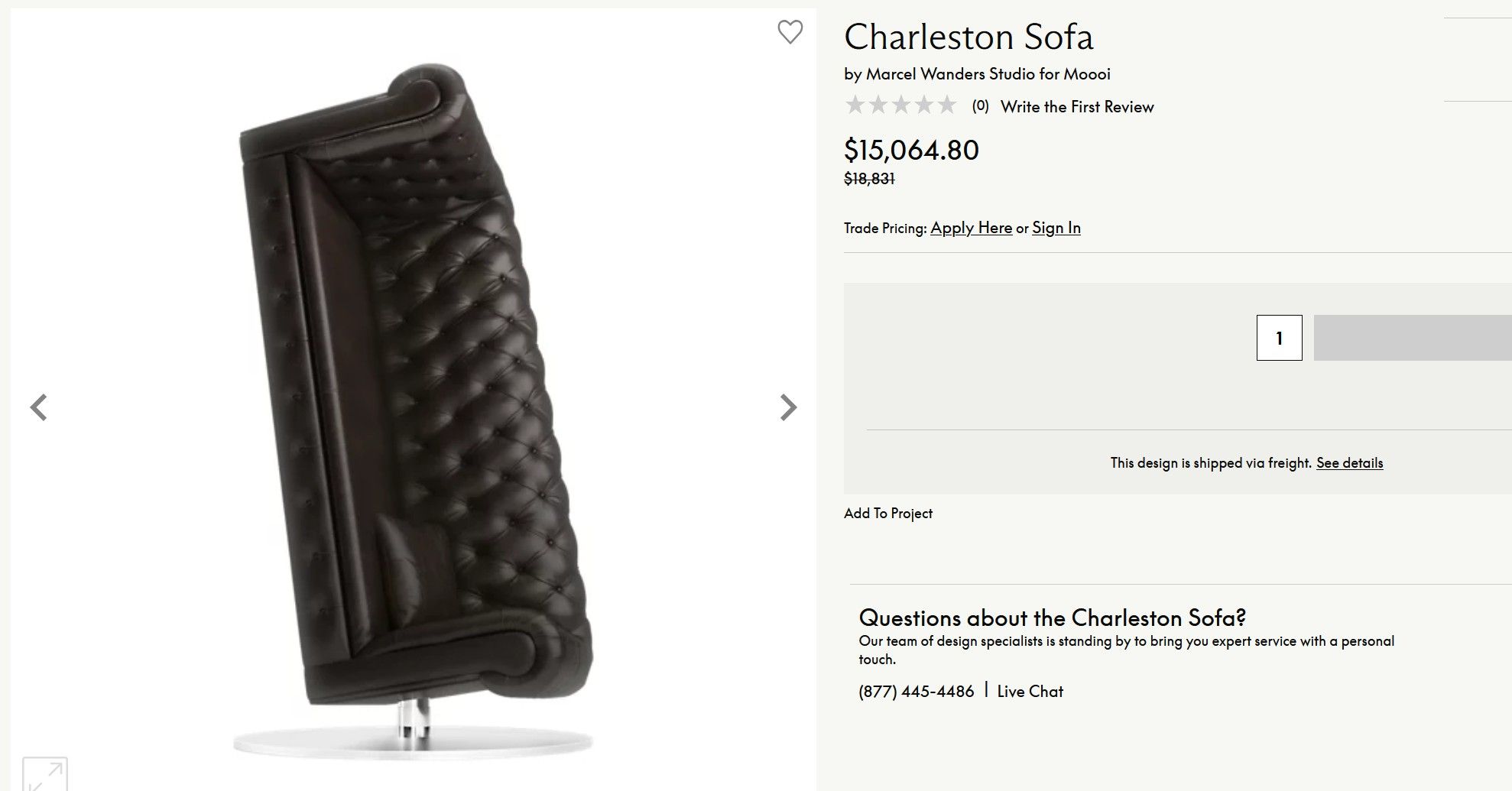The image size is (1512, 791).
Task: Show previous product image with left arrow
Action: 39,407
